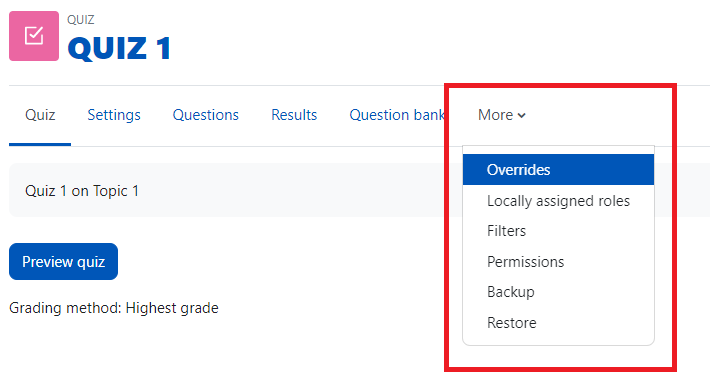
Task: Select Overrides from the More menu
Action: tap(558, 169)
